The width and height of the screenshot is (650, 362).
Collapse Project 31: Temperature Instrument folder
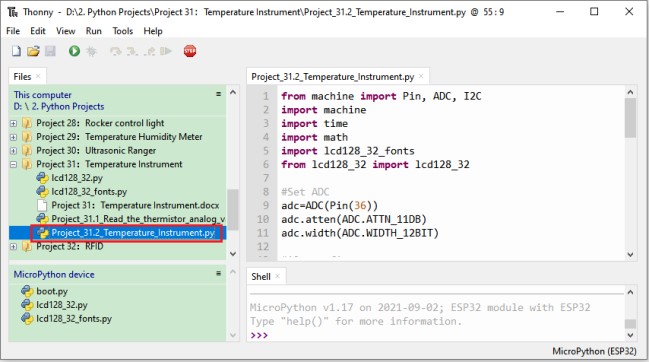[14, 165]
